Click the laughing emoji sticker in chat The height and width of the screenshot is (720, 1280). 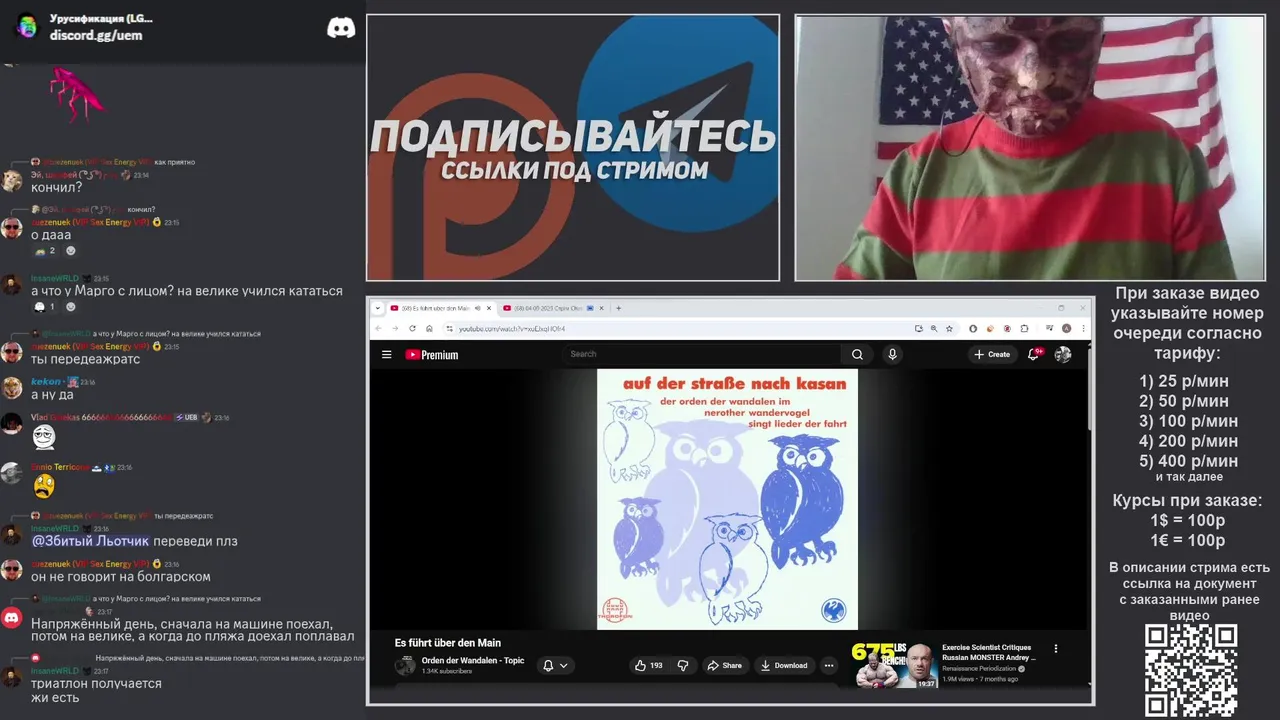click(44, 436)
